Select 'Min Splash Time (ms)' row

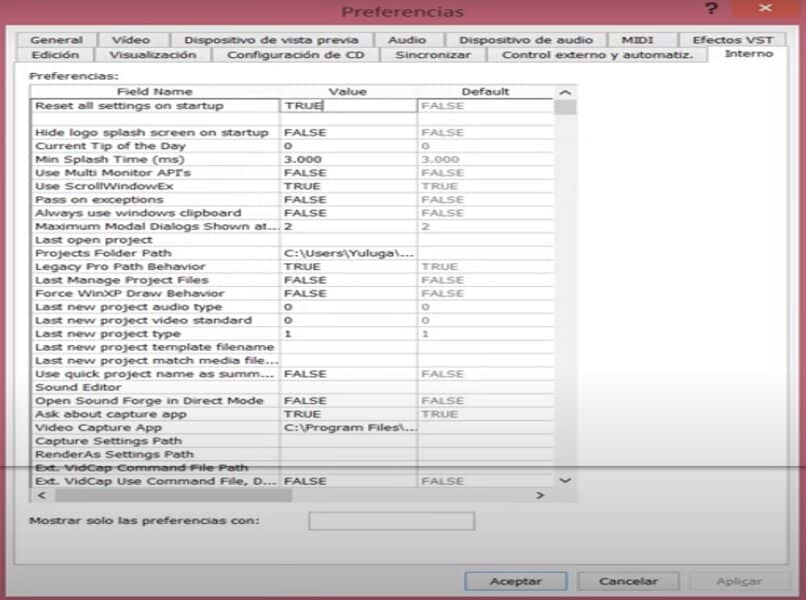[292, 159]
